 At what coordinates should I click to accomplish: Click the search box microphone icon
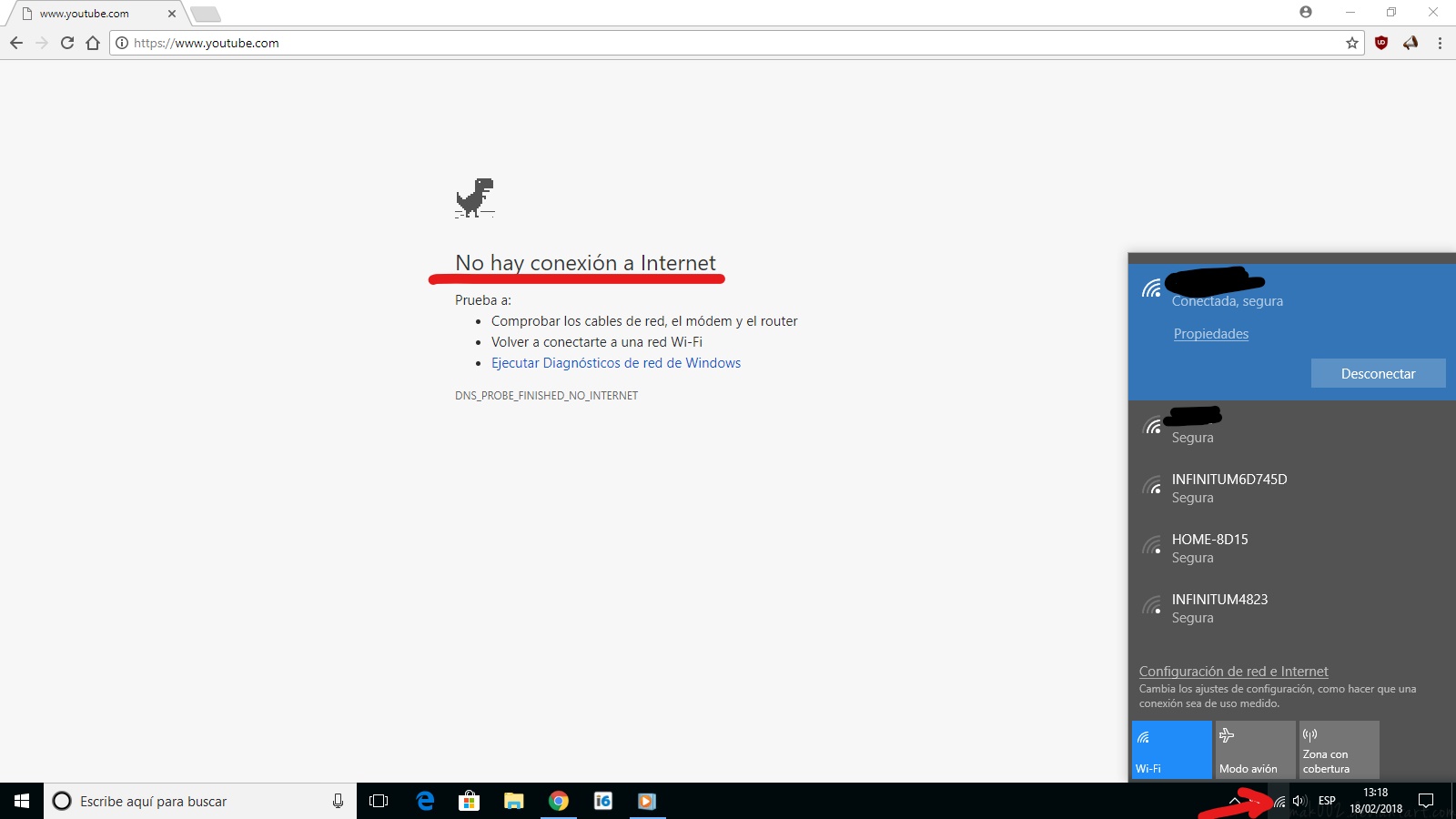(338, 801)
